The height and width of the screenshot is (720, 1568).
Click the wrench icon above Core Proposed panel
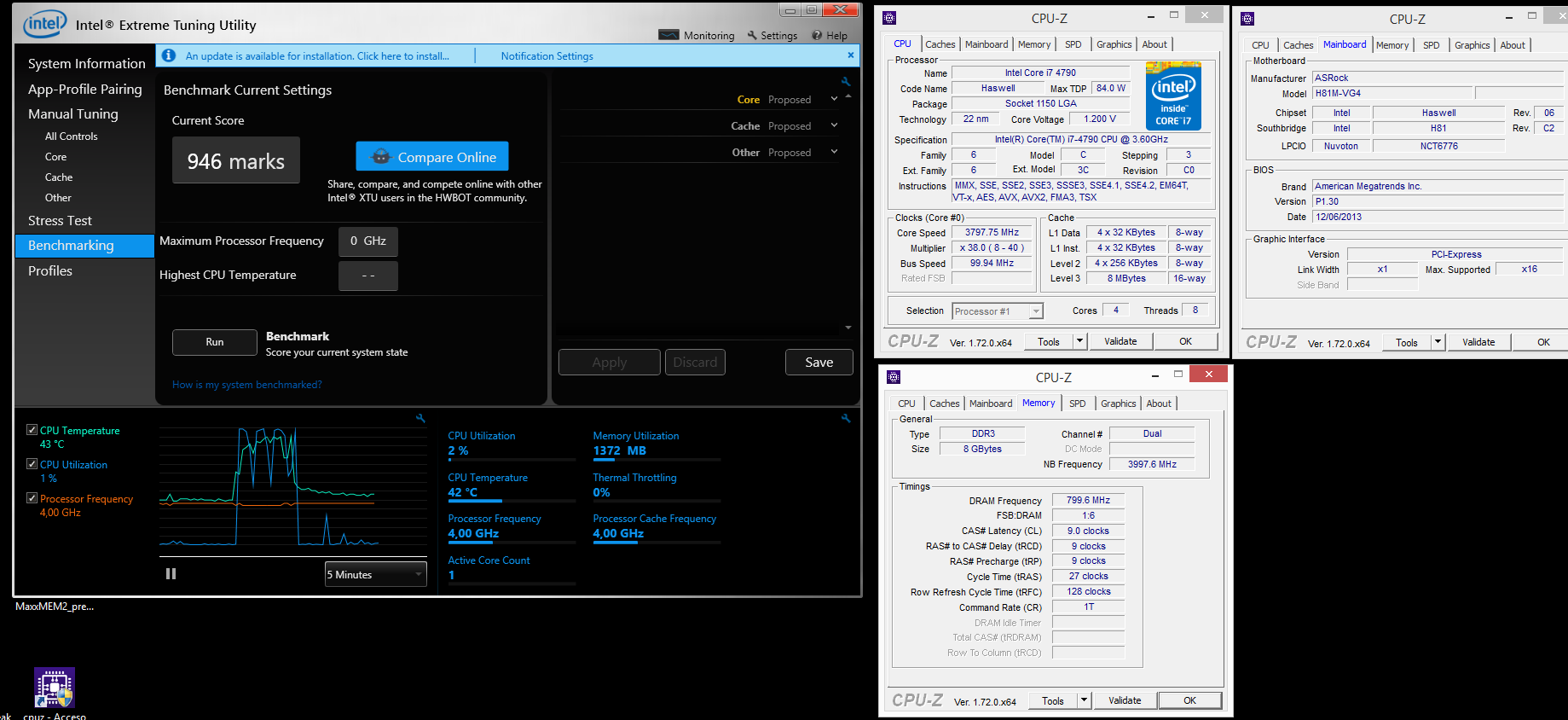(x=846, y=82)
